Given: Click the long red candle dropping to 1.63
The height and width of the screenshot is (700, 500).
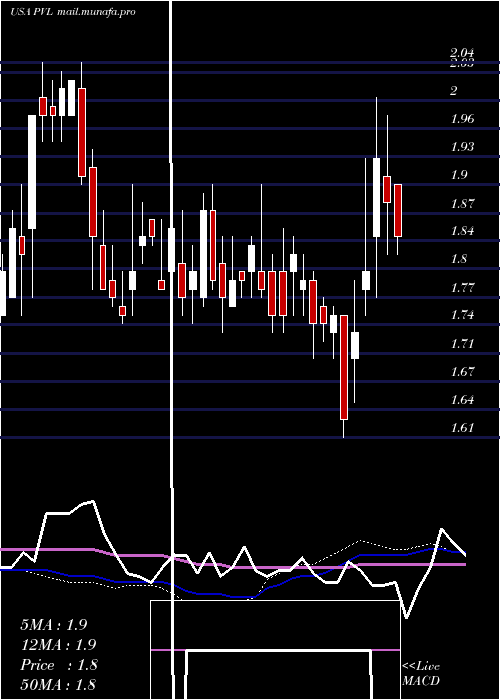Looking at the screenshot, I should (x=344, y=367).
